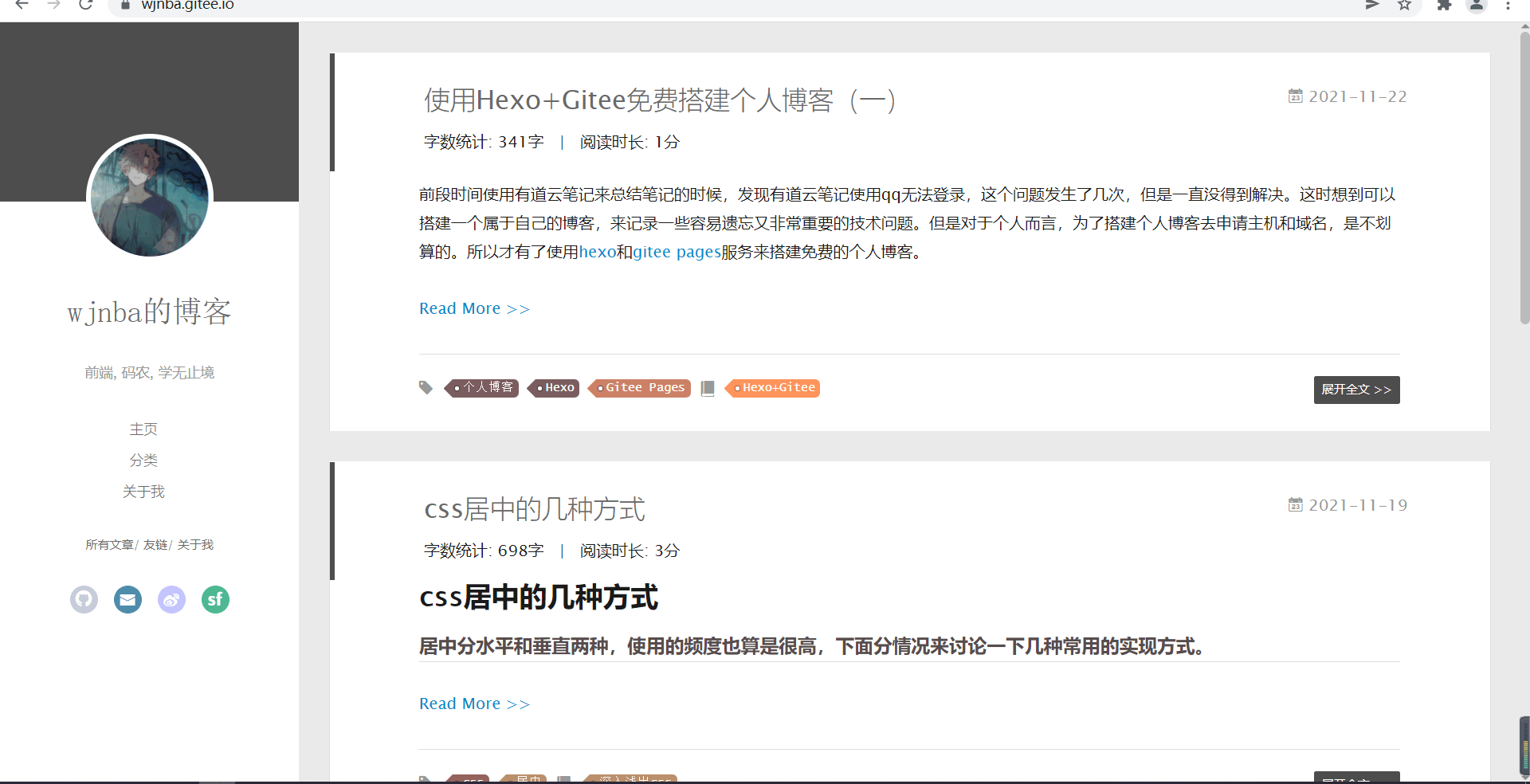Click the SegmentFault sf icon
Image resolution: width=1530 pixels, height=784 pixels.
coord(215,599)
